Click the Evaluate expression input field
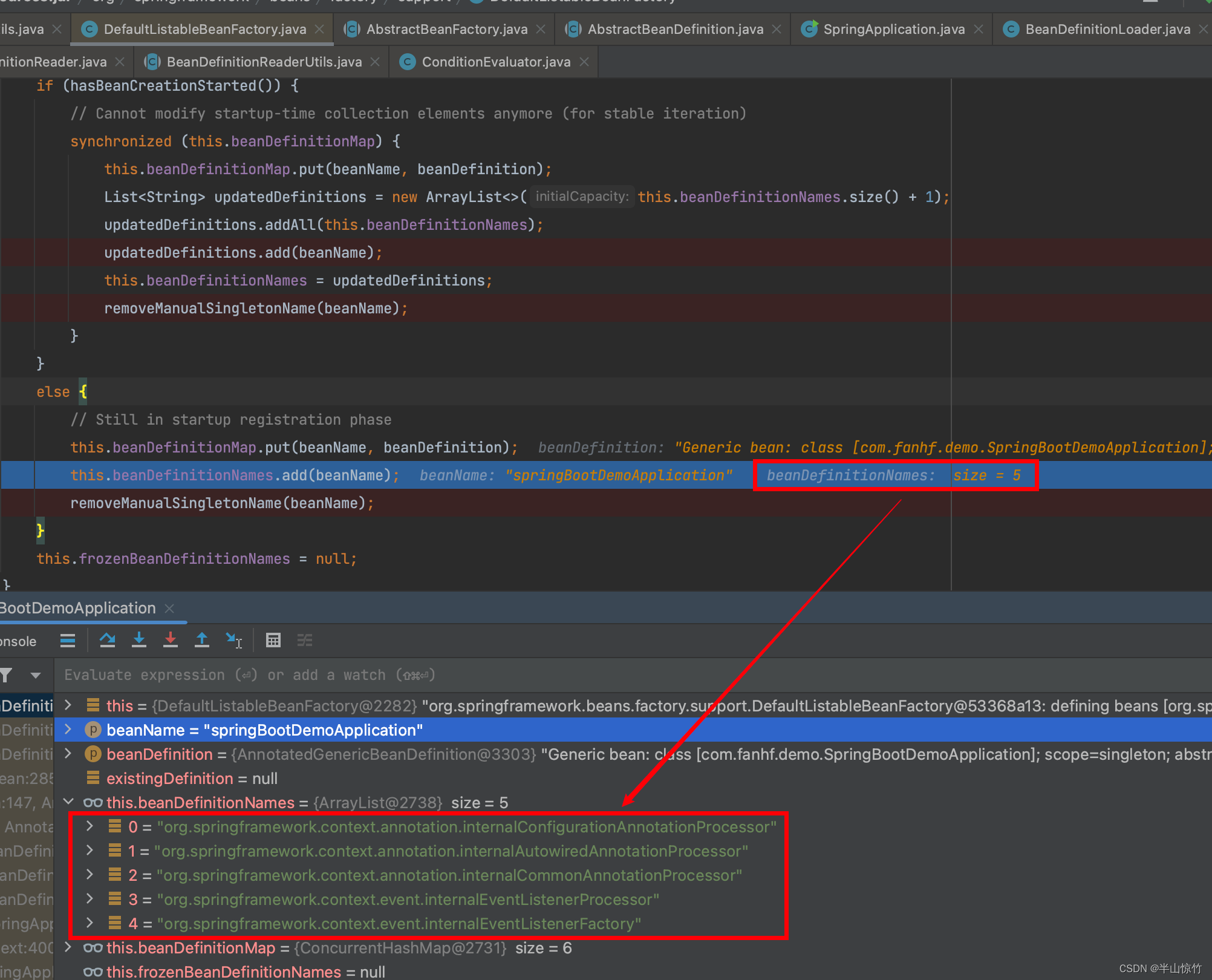 (x=632, y=675)
